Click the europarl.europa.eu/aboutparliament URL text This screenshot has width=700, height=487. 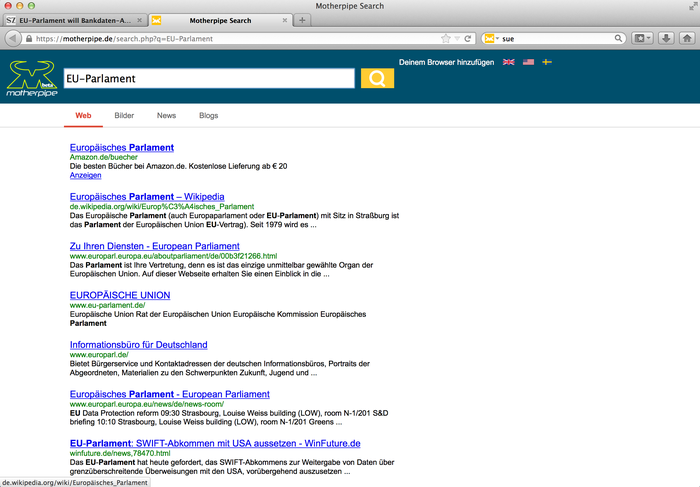coord(173,256)
